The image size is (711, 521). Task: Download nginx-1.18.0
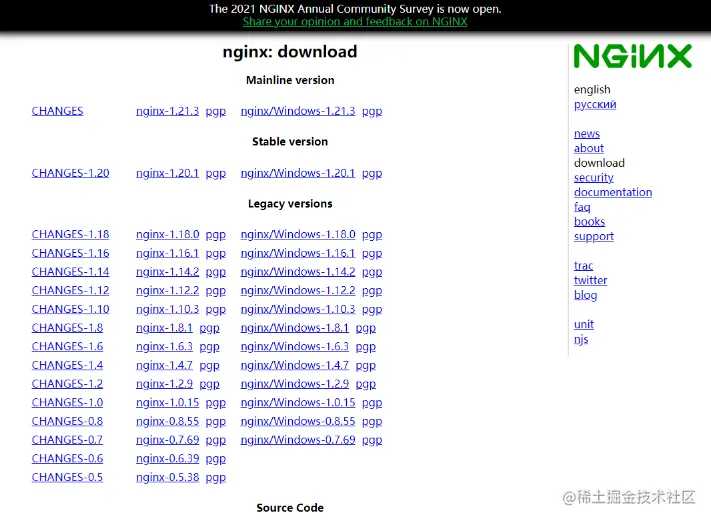click(167, 234)
